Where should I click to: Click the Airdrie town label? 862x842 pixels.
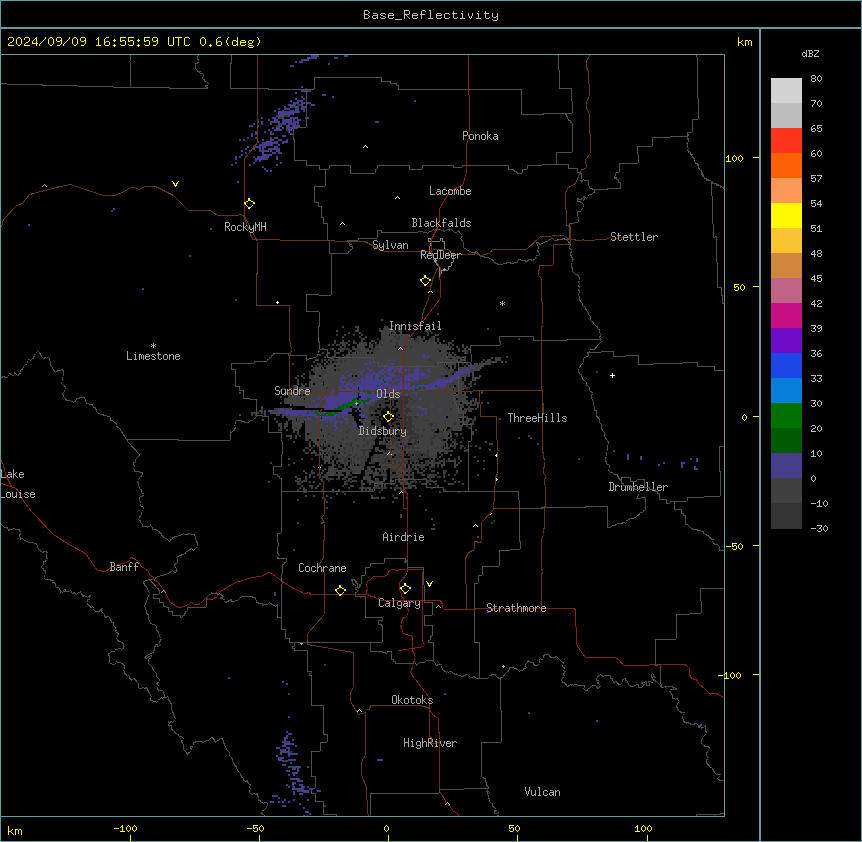[403, 537]
